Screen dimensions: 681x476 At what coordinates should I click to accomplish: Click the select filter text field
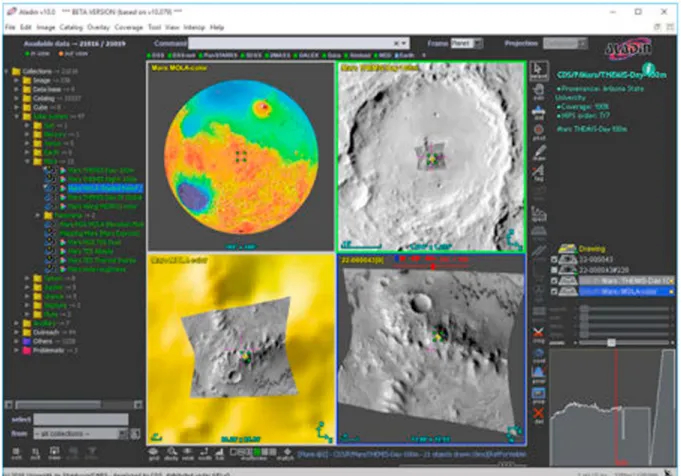[81, 419]
